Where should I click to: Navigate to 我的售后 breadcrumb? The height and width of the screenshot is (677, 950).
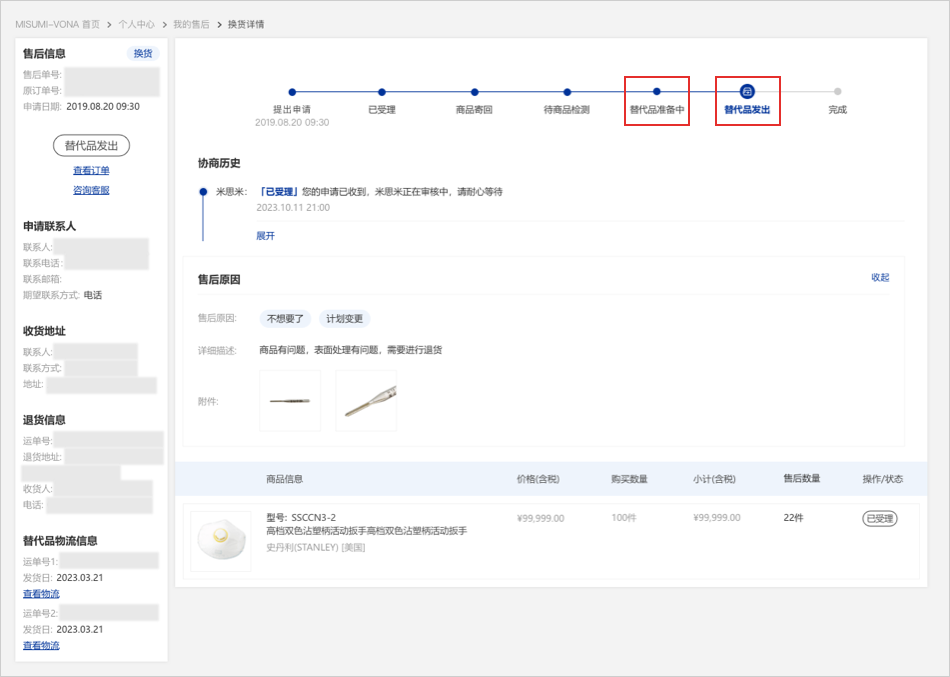pos(191,24)
